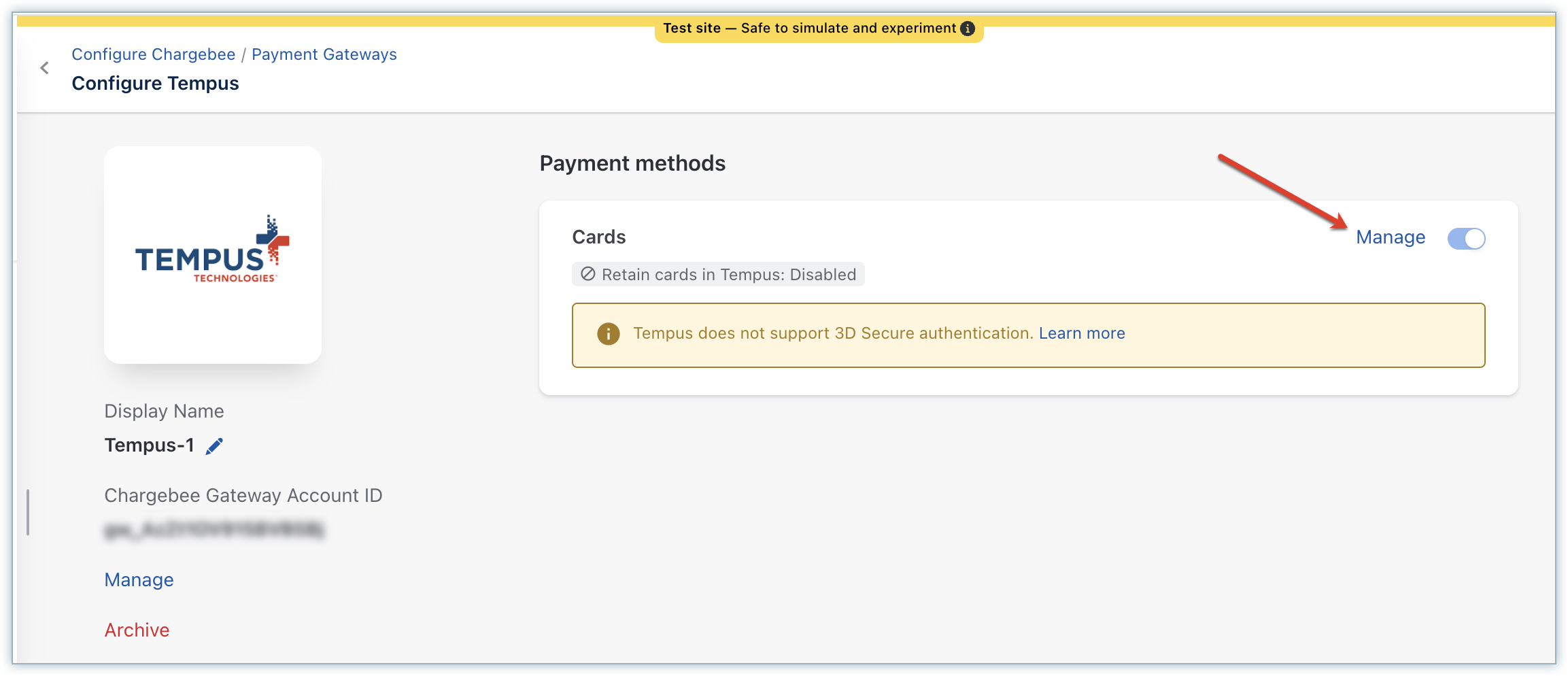Click the Test site banner label
Image resolution: width=1568 pixels, height=676 pixels.
coord(809,29)
